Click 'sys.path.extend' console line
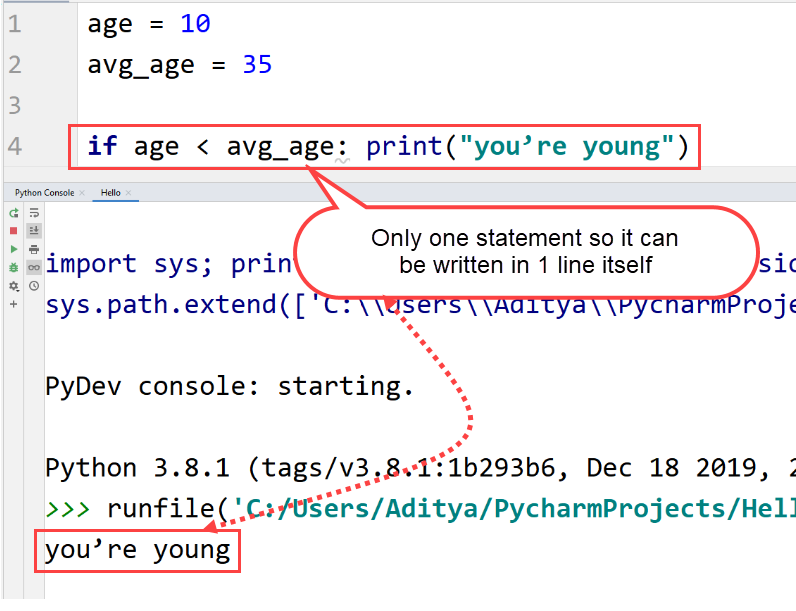 click(x=420, y=306)
